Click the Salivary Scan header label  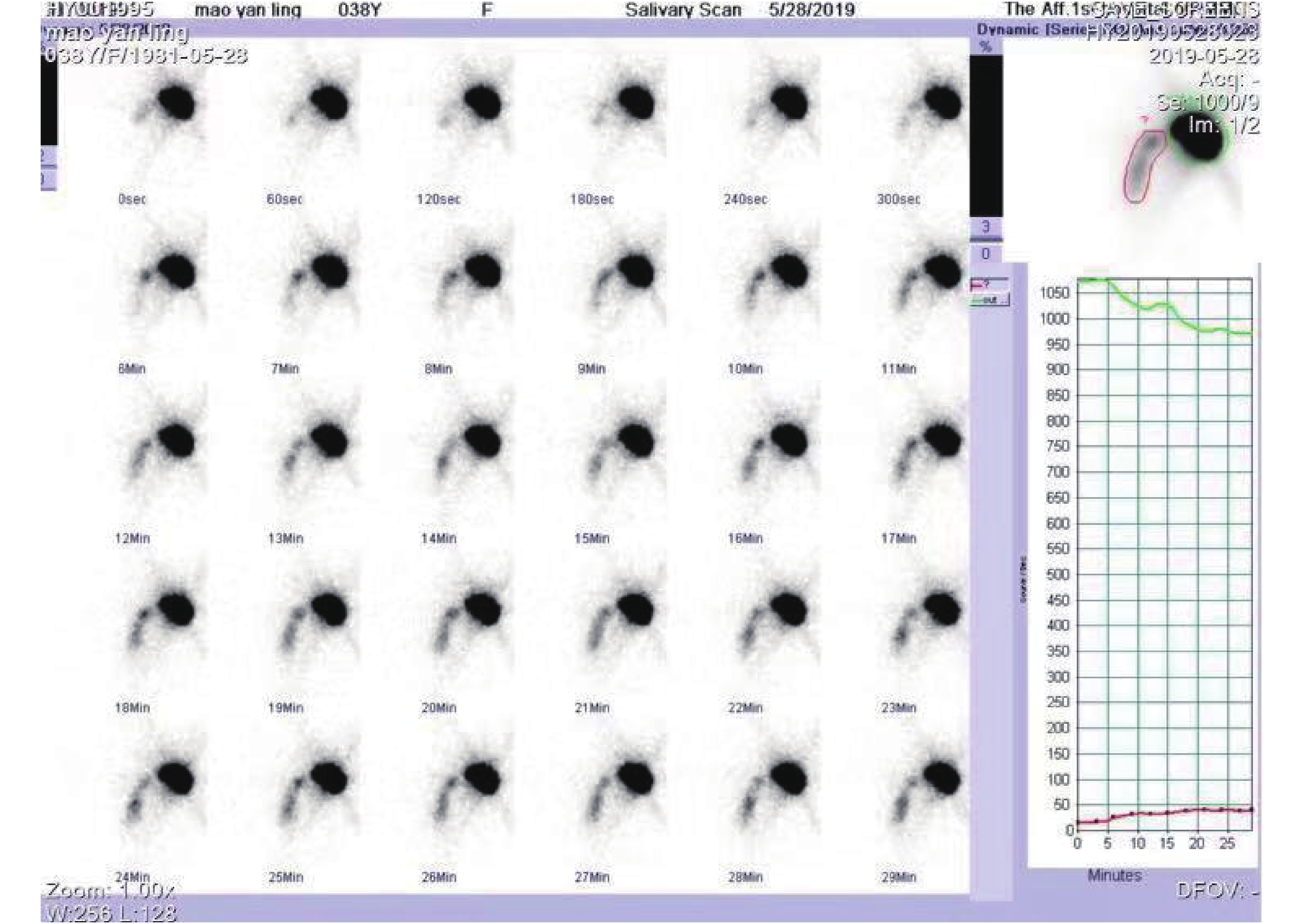pos(683,10)
